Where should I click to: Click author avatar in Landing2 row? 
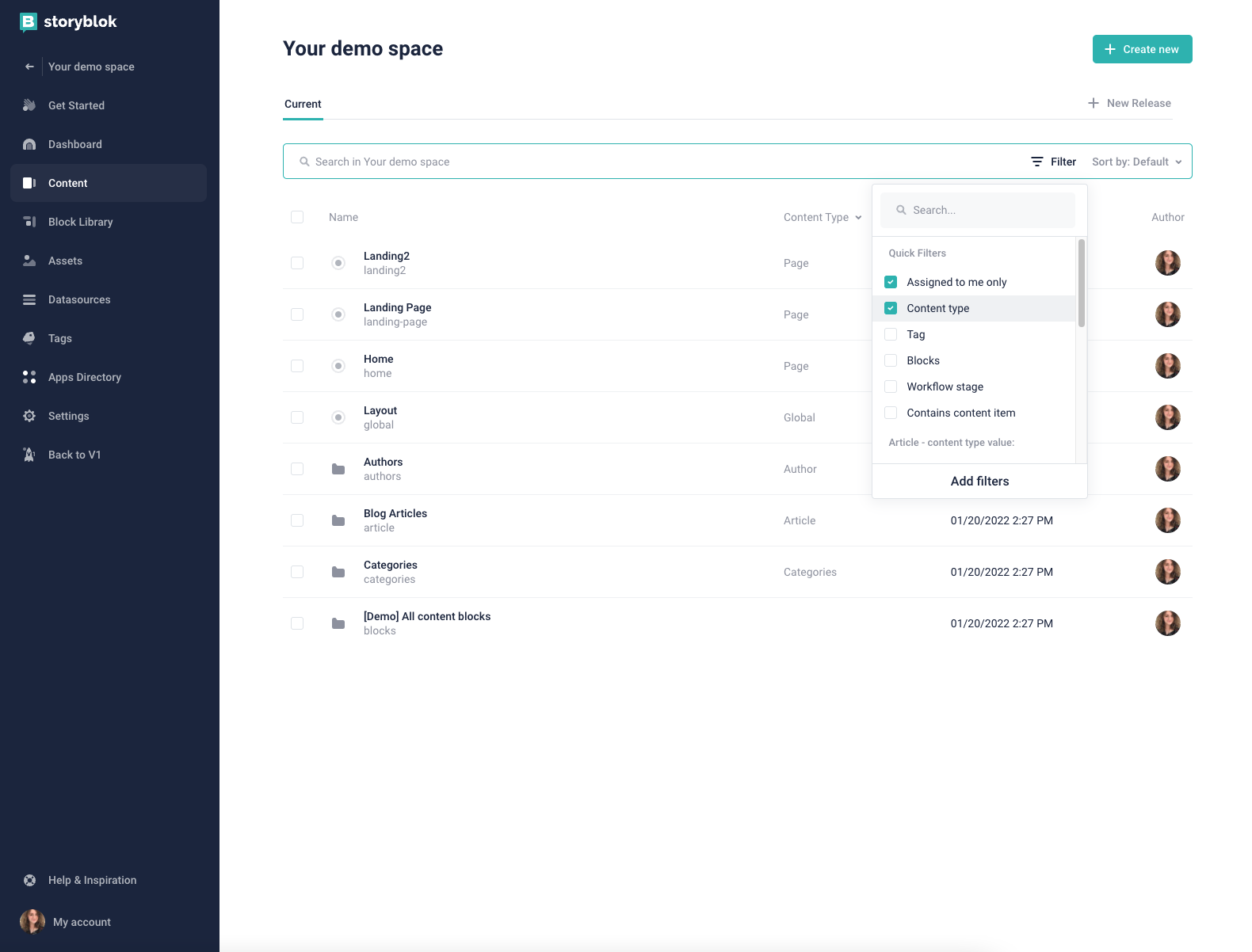[x=1168, y=263]
